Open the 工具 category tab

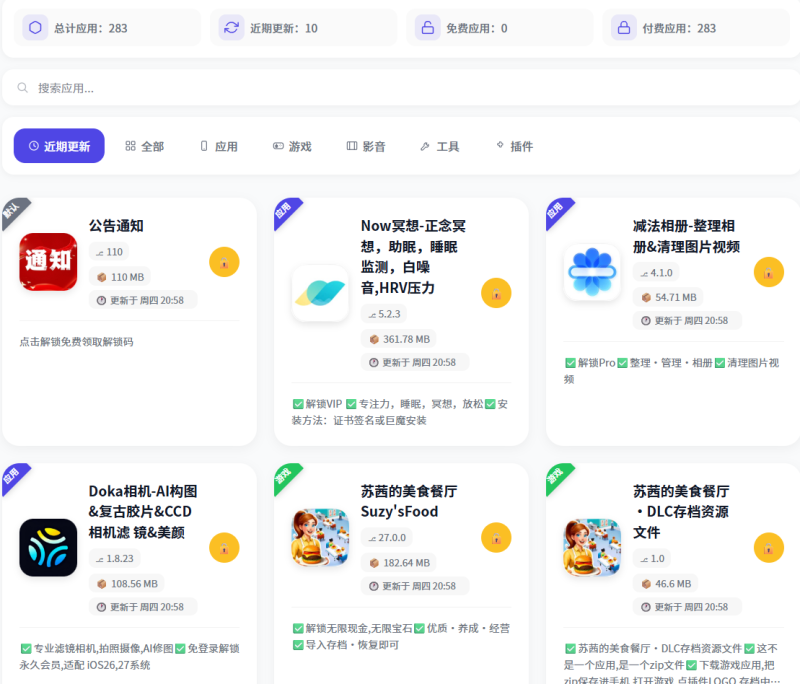(x=440, y=146)
